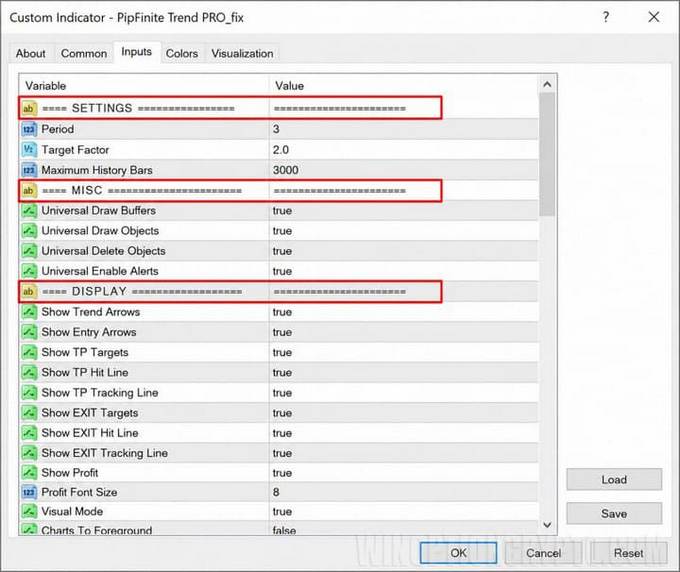
Task: Click the integer icon next to Maximum History Bars
Action: click(x=29, y=170)
